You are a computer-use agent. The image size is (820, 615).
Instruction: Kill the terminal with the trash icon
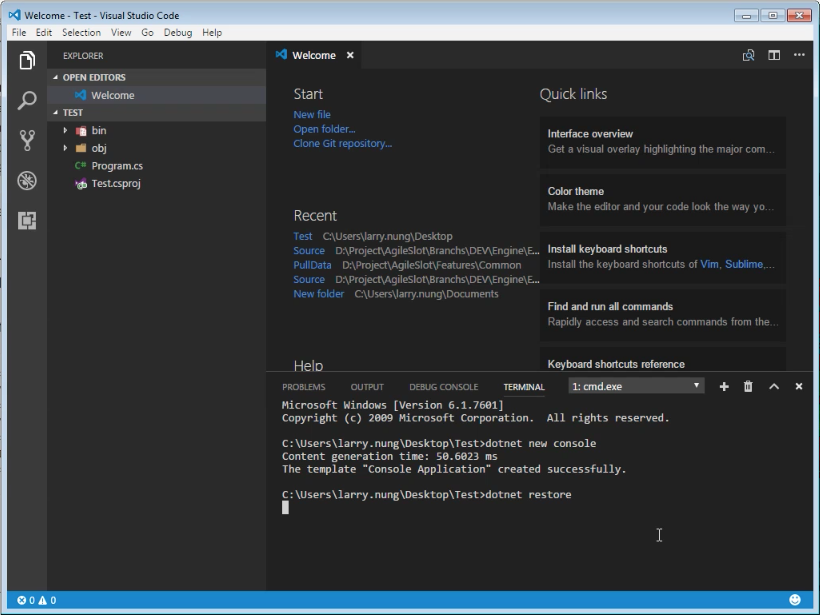748,386
